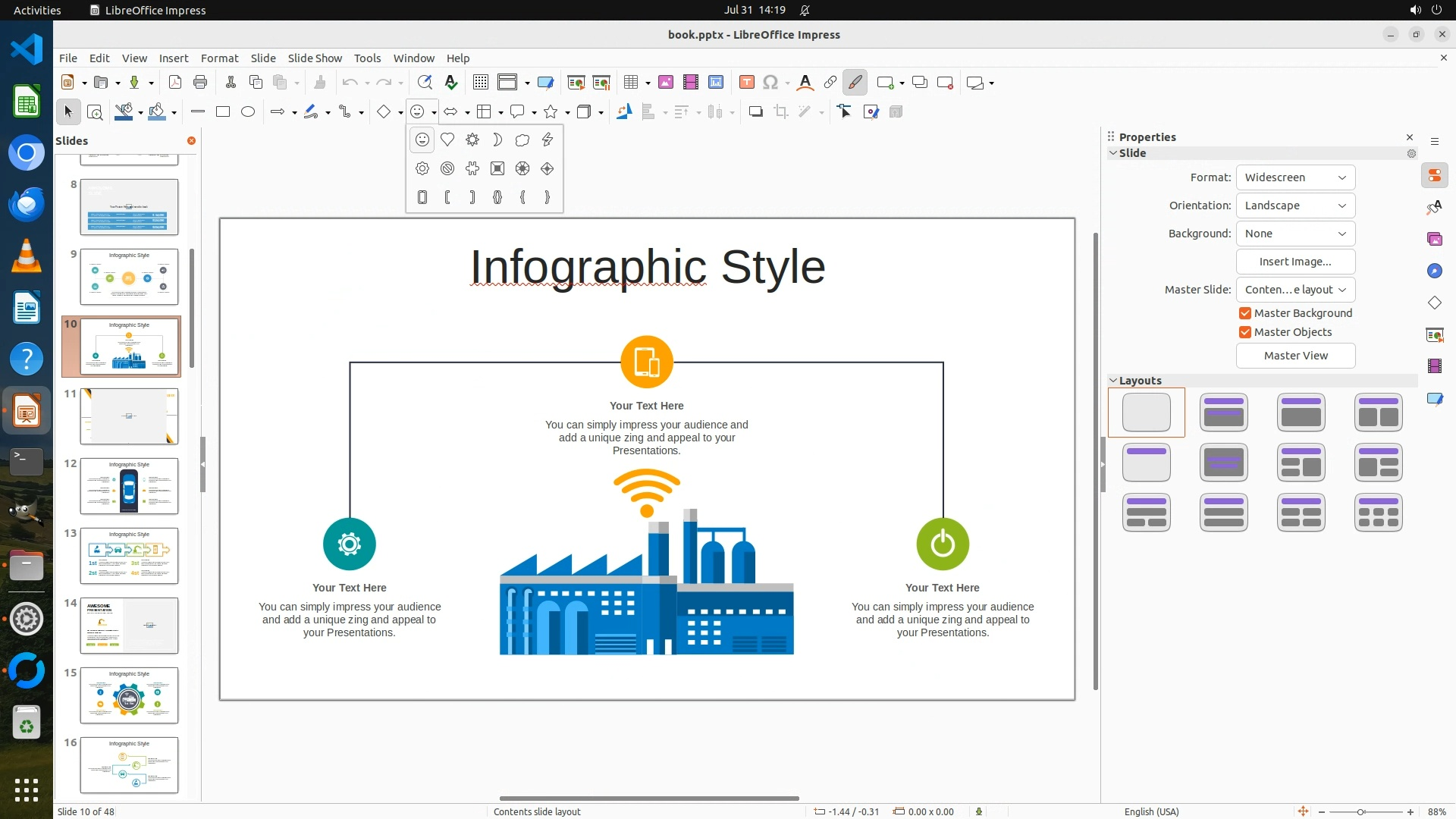Open the Format menu
The height and width of the screenshot is (819, 1456).
(219, 58)
